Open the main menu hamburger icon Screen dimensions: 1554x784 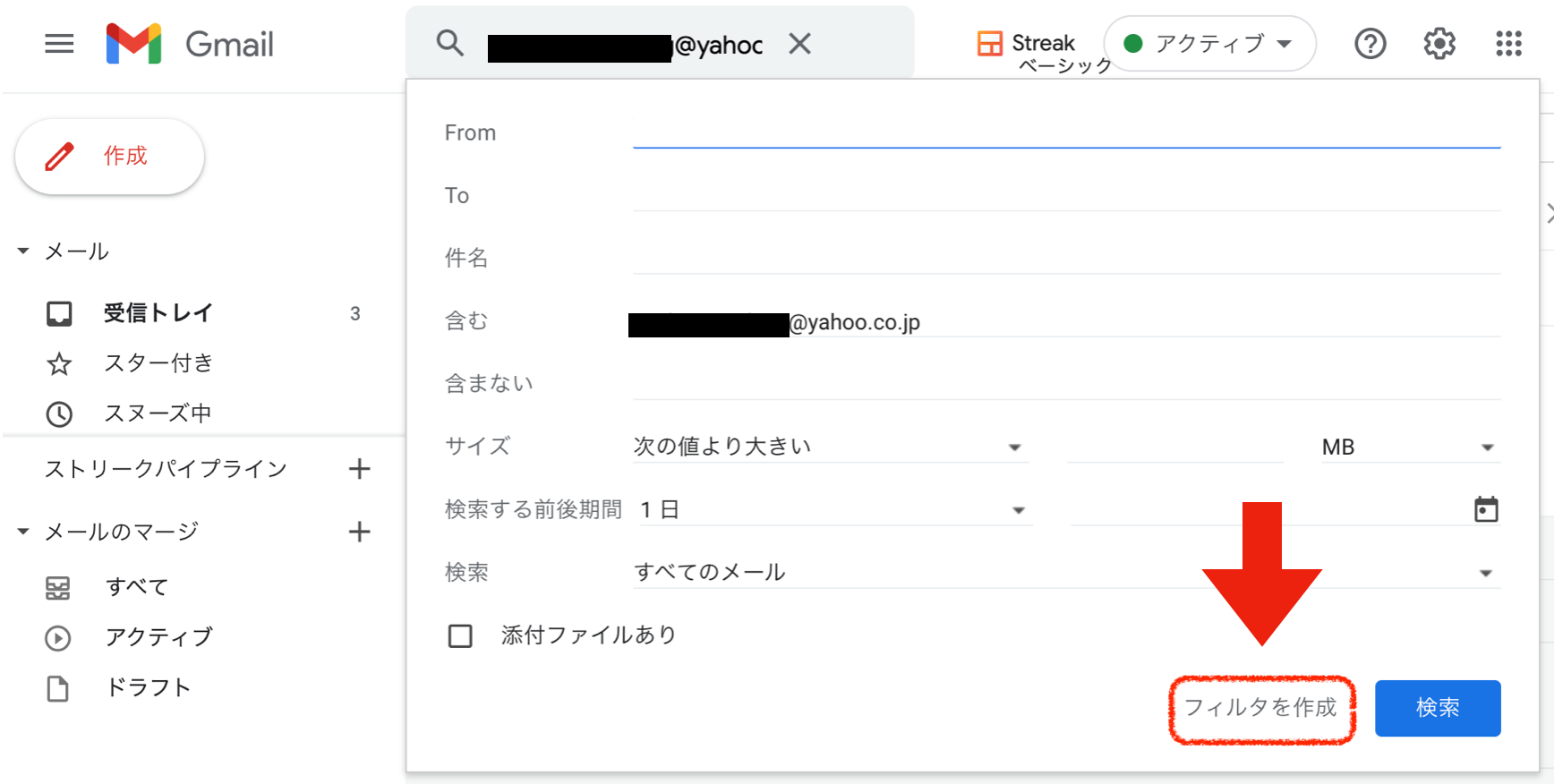[x=59, y=43]
